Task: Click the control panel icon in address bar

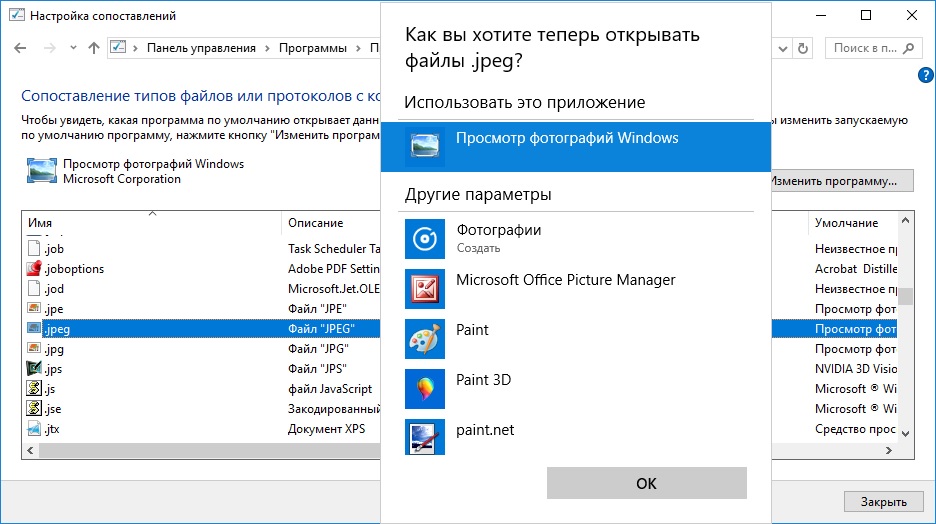Action: click(x=118, y=47)
